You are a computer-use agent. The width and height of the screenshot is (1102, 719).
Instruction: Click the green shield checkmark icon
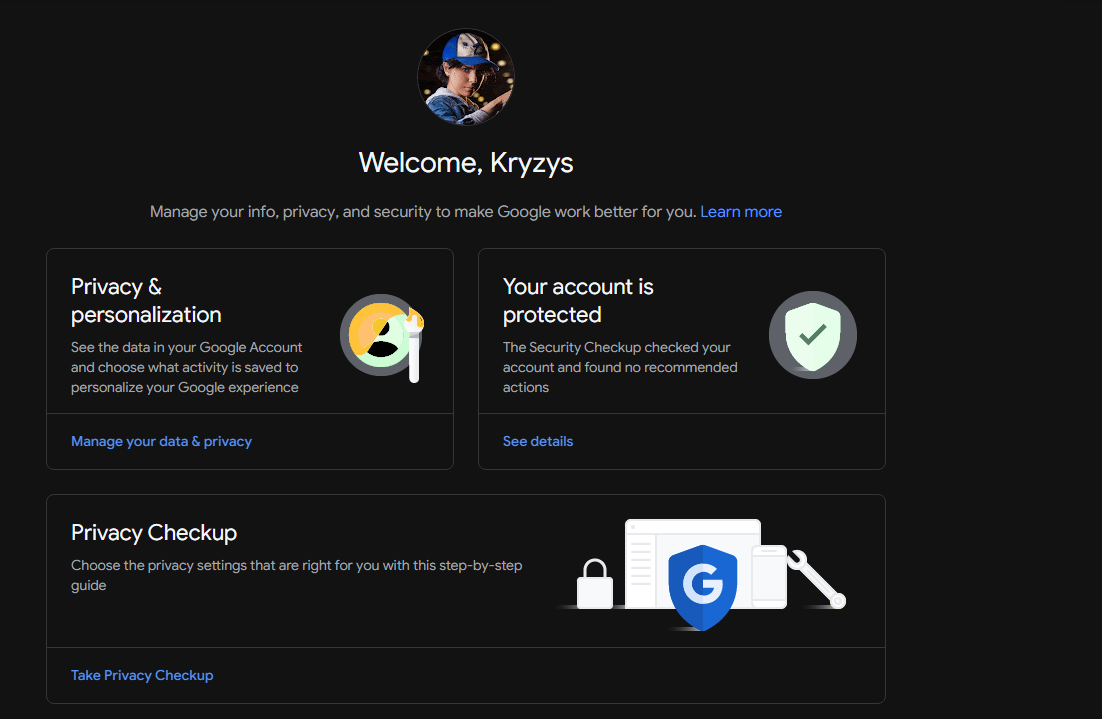(812, 335)
